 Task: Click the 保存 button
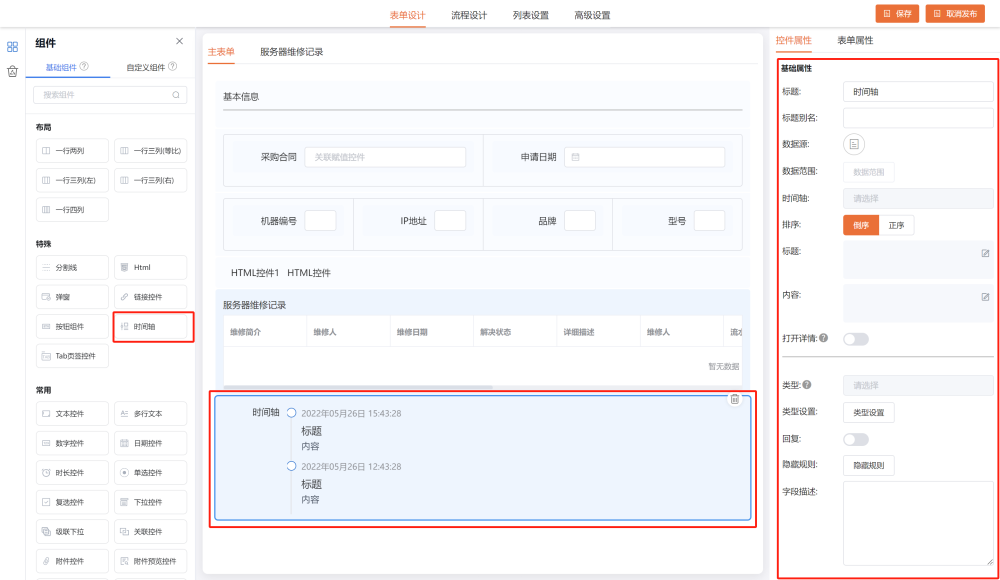(x=897, y=14)
